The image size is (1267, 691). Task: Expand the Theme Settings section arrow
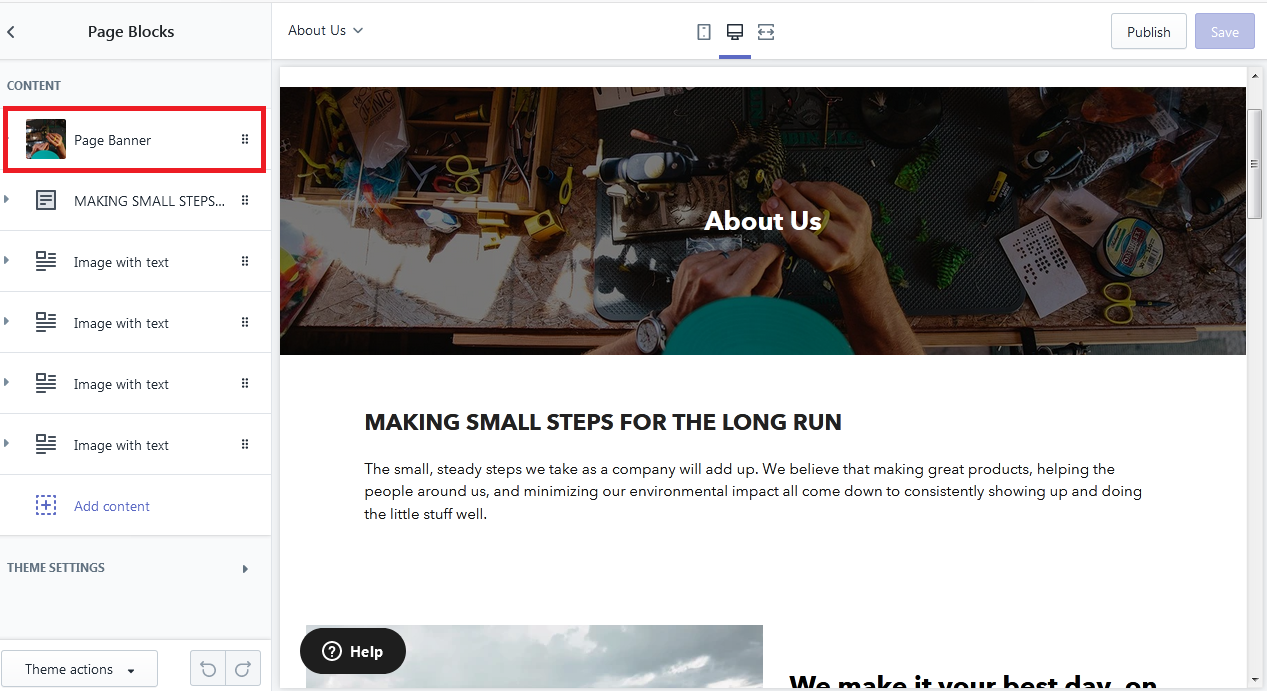(245, 569)
